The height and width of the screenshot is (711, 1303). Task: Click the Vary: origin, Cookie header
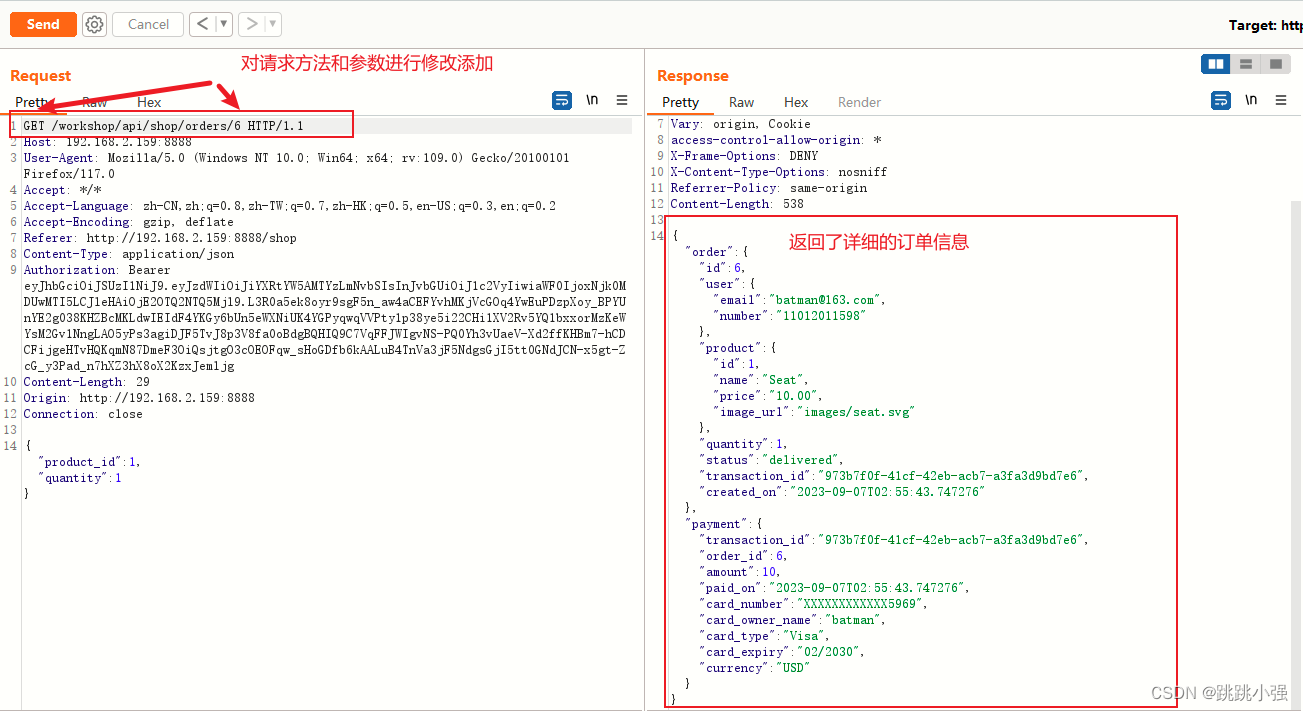[x=740, y=124]
